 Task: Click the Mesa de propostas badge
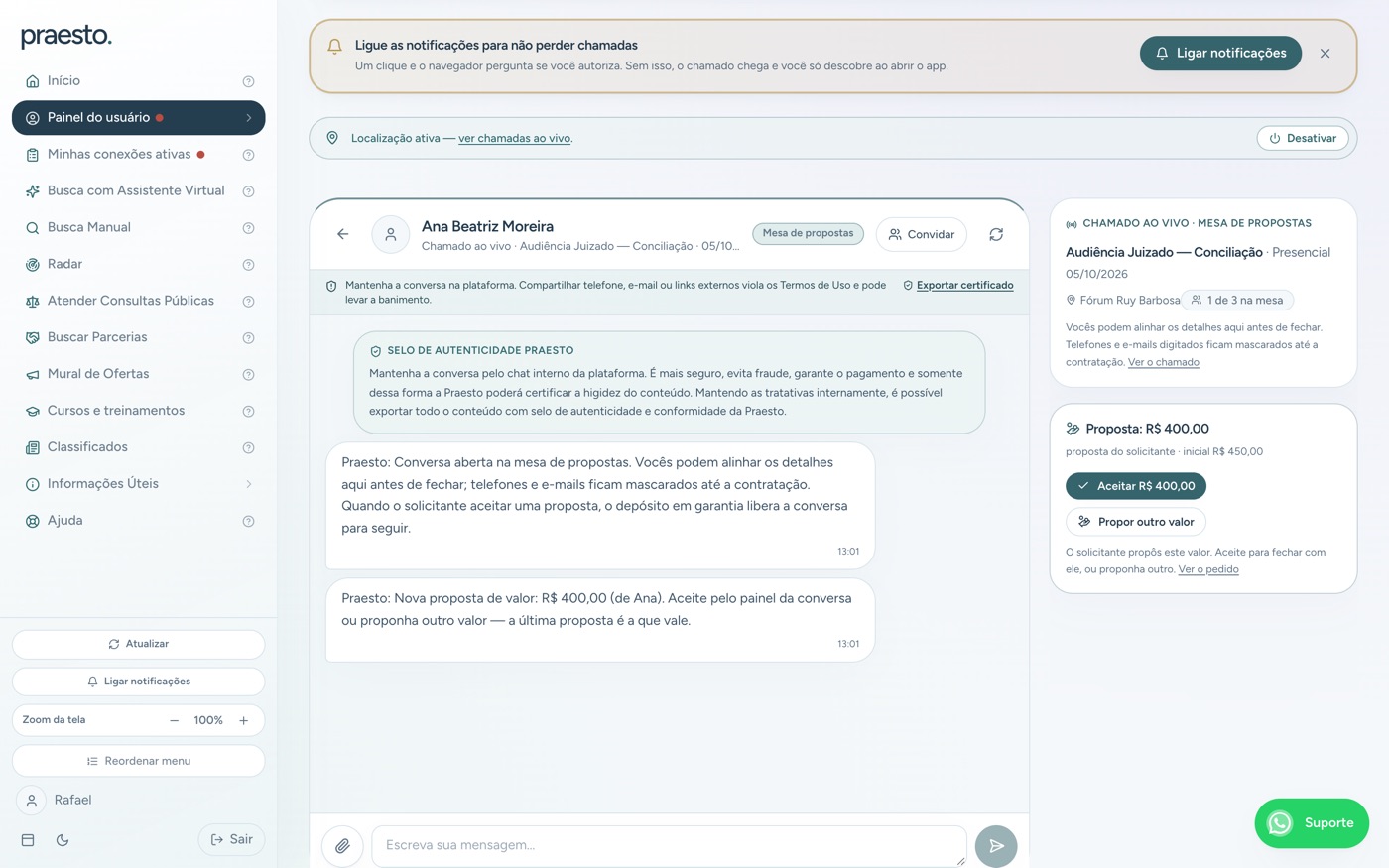808,233
